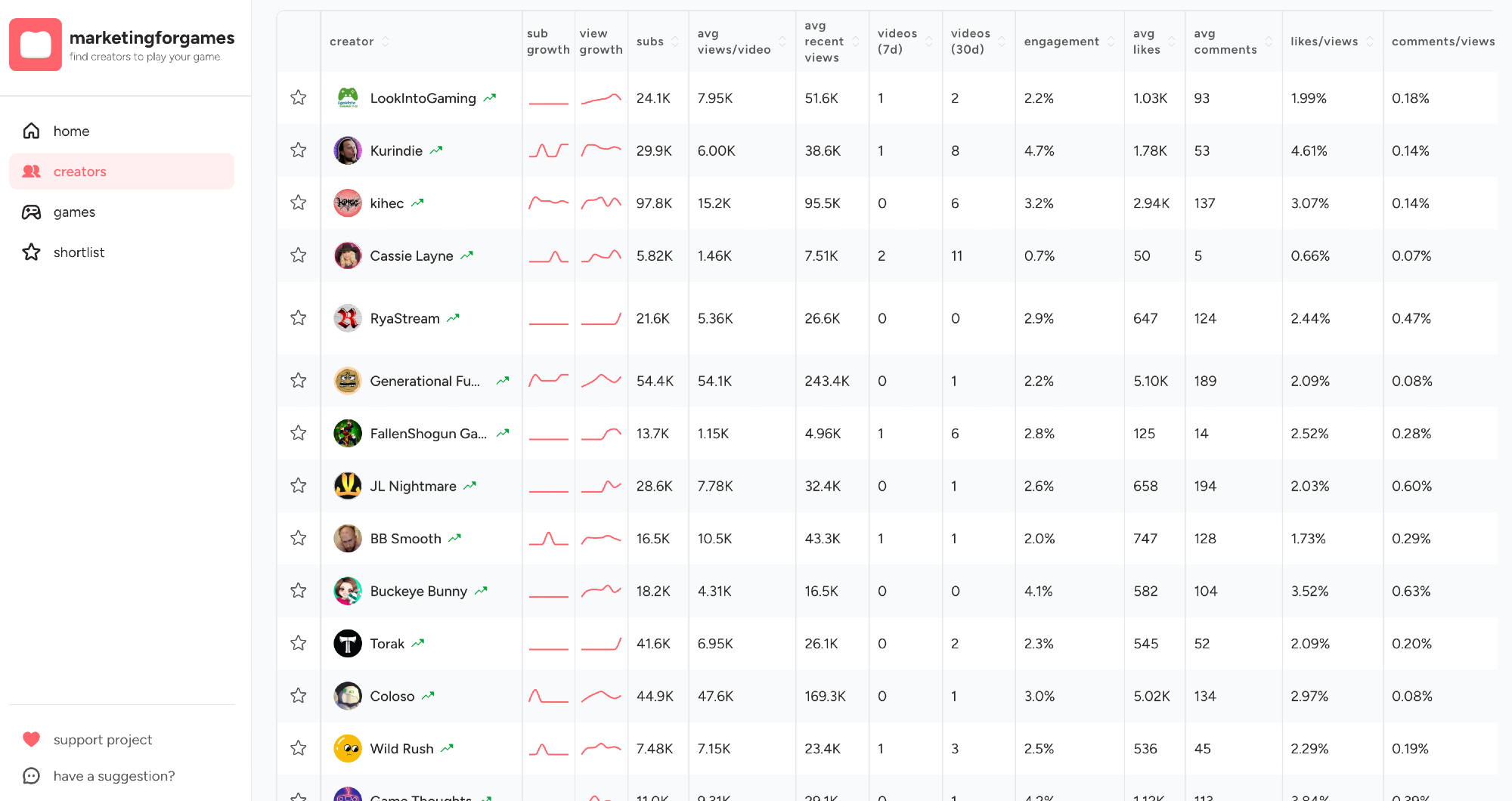The width and height of the screenshot is (1512, 801).
Task: Click the trending arrow next to Torak
Action: 418,643
